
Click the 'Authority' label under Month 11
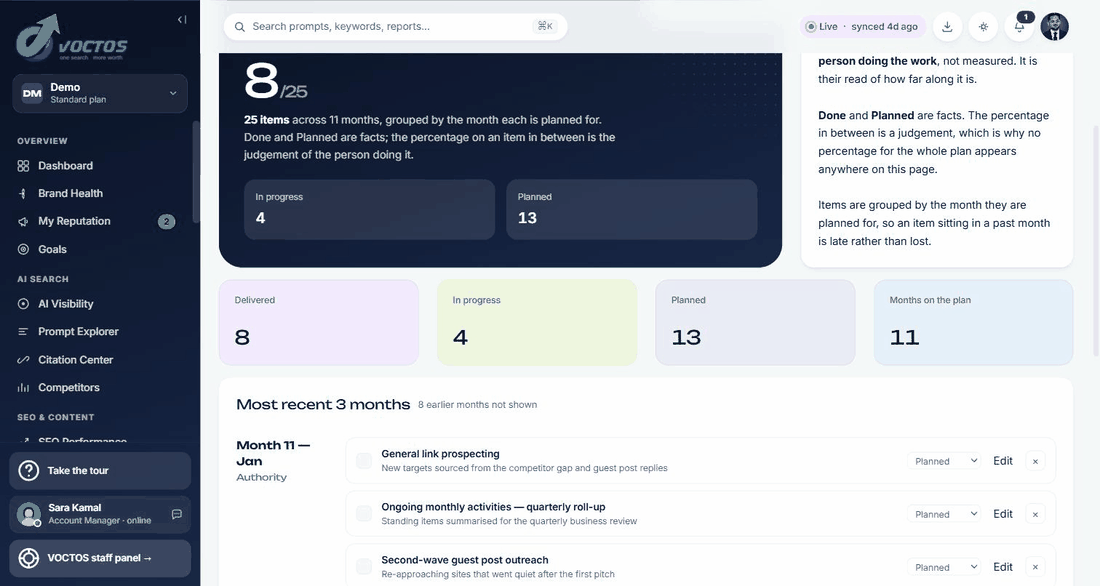tap(262, 477)
